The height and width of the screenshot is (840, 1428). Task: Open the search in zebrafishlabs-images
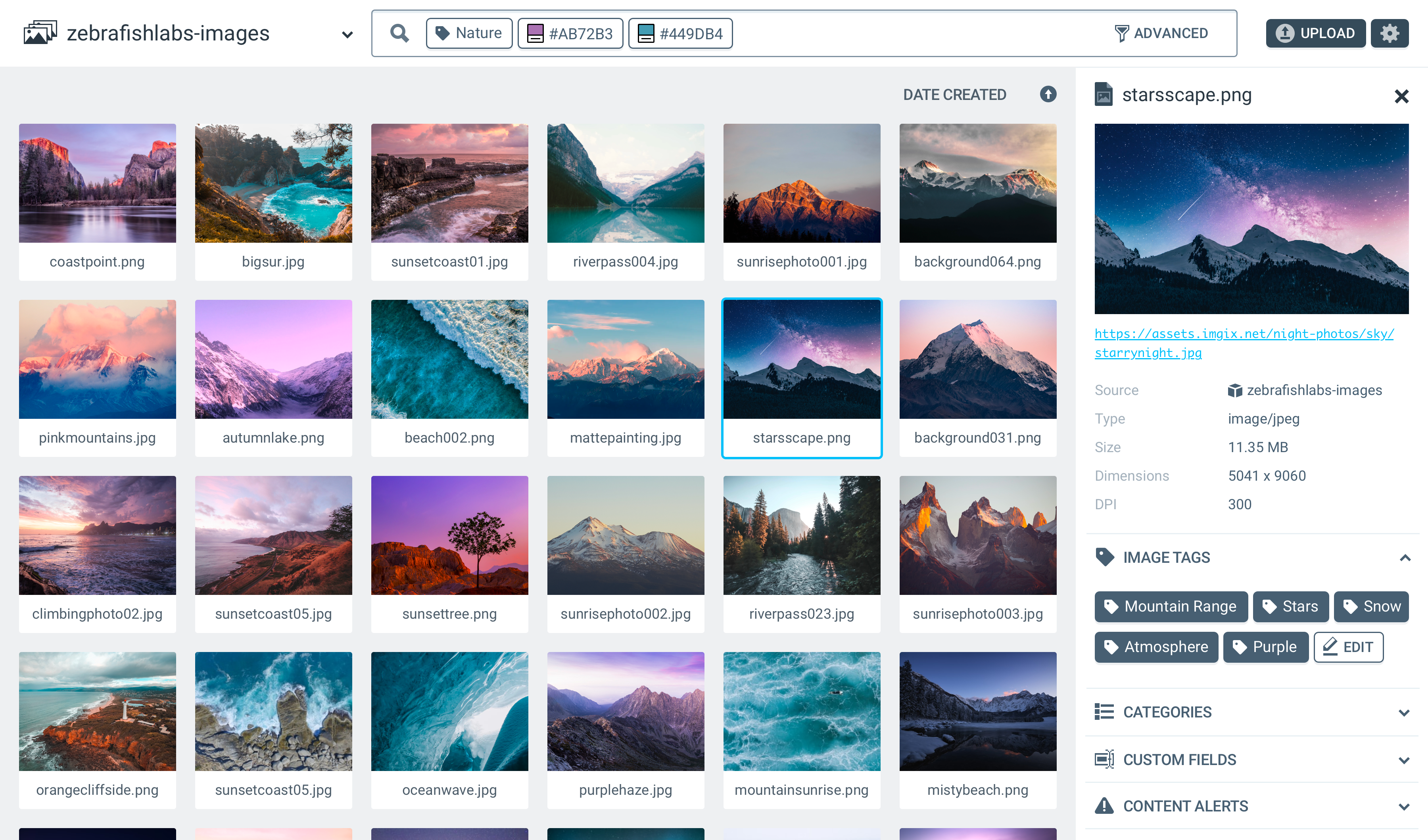pyautogui.click(x=399, y=33)
